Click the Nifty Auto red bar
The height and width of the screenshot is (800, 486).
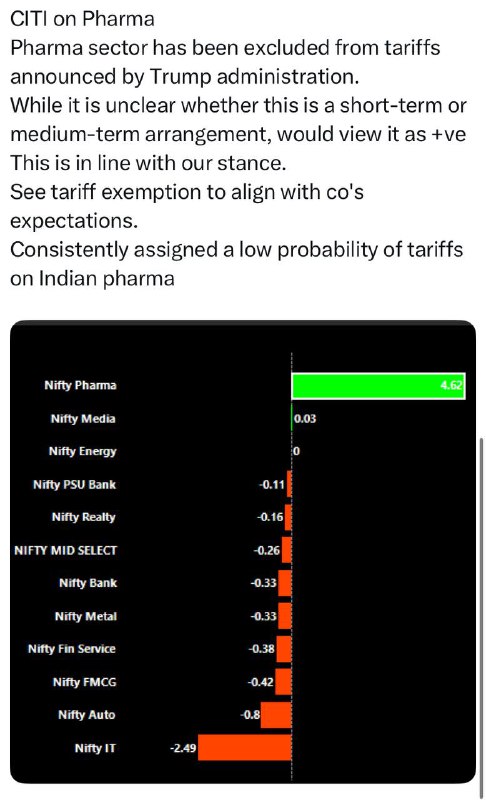(x=276, y=715)
